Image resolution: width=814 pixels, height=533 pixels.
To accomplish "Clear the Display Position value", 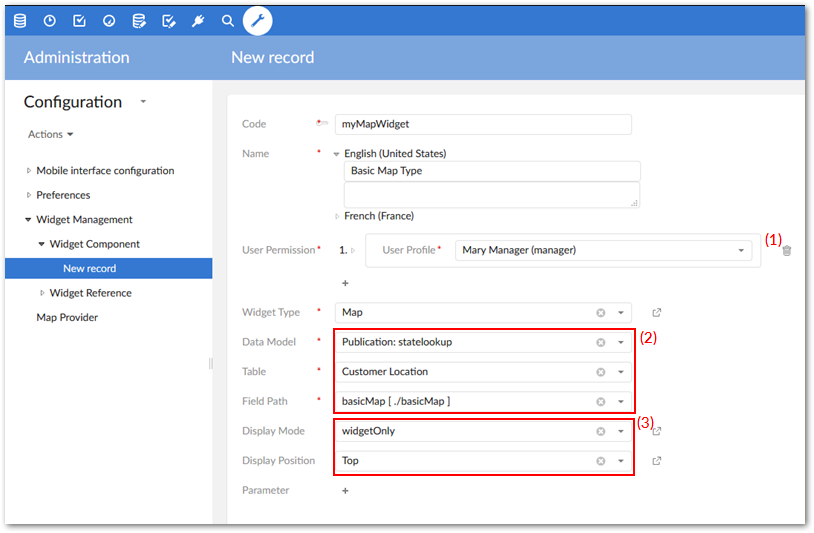I will coord(601,461).
